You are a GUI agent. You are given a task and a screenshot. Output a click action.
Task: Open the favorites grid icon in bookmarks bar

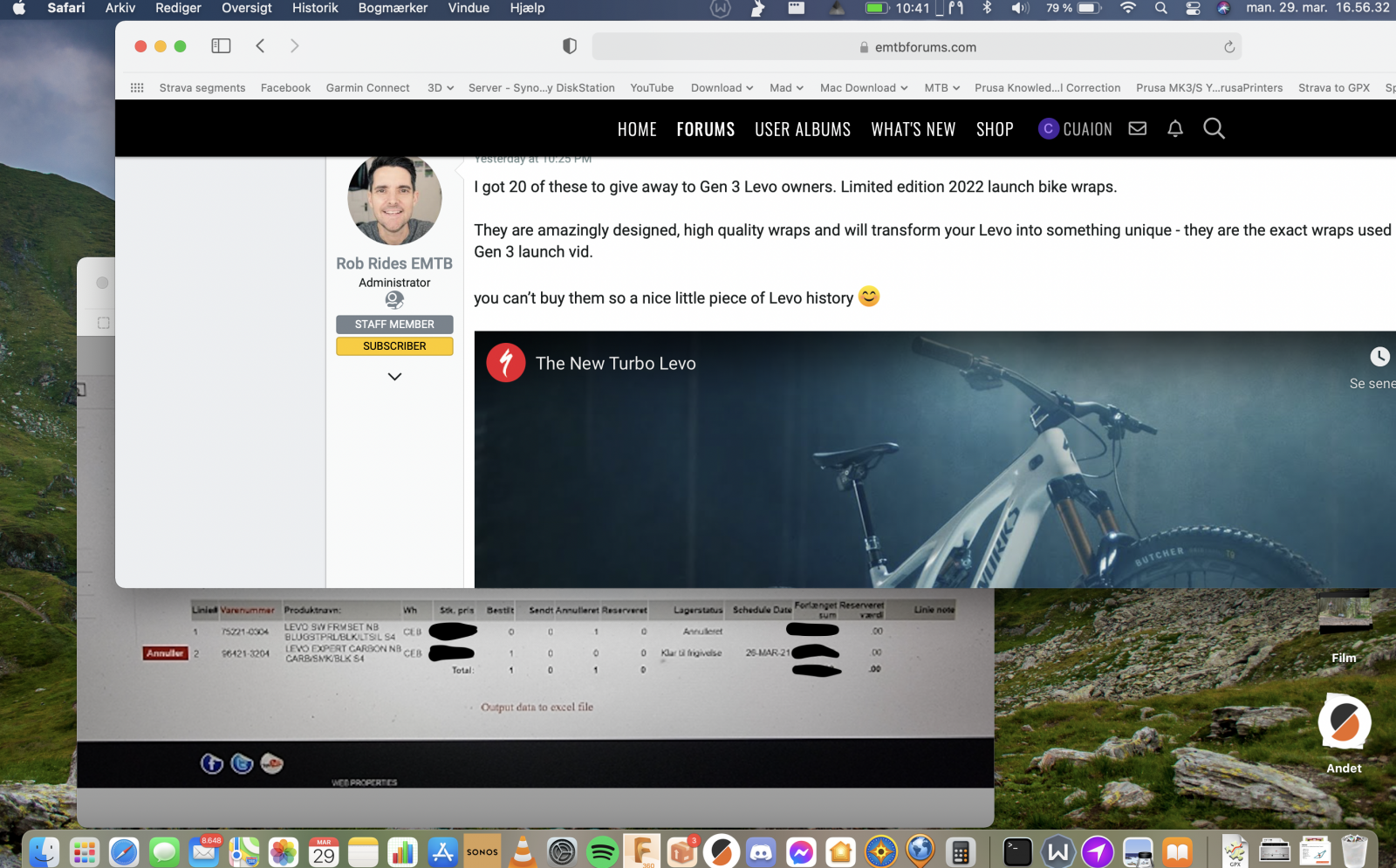click(137, 88)
